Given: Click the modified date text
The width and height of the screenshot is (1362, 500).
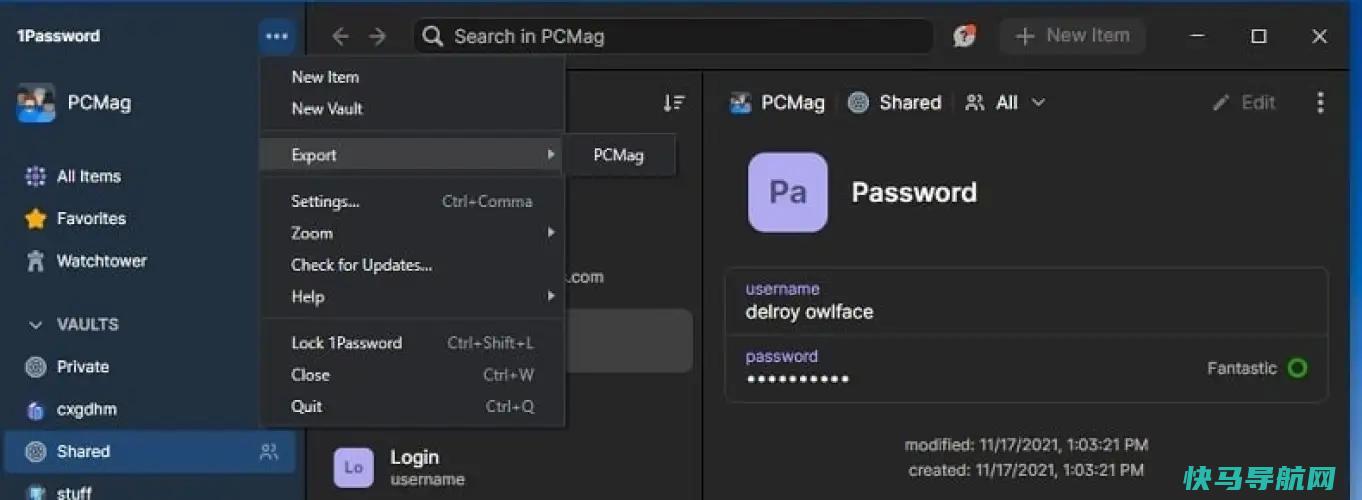Looking at the screenshot, I should point(1026,445).
